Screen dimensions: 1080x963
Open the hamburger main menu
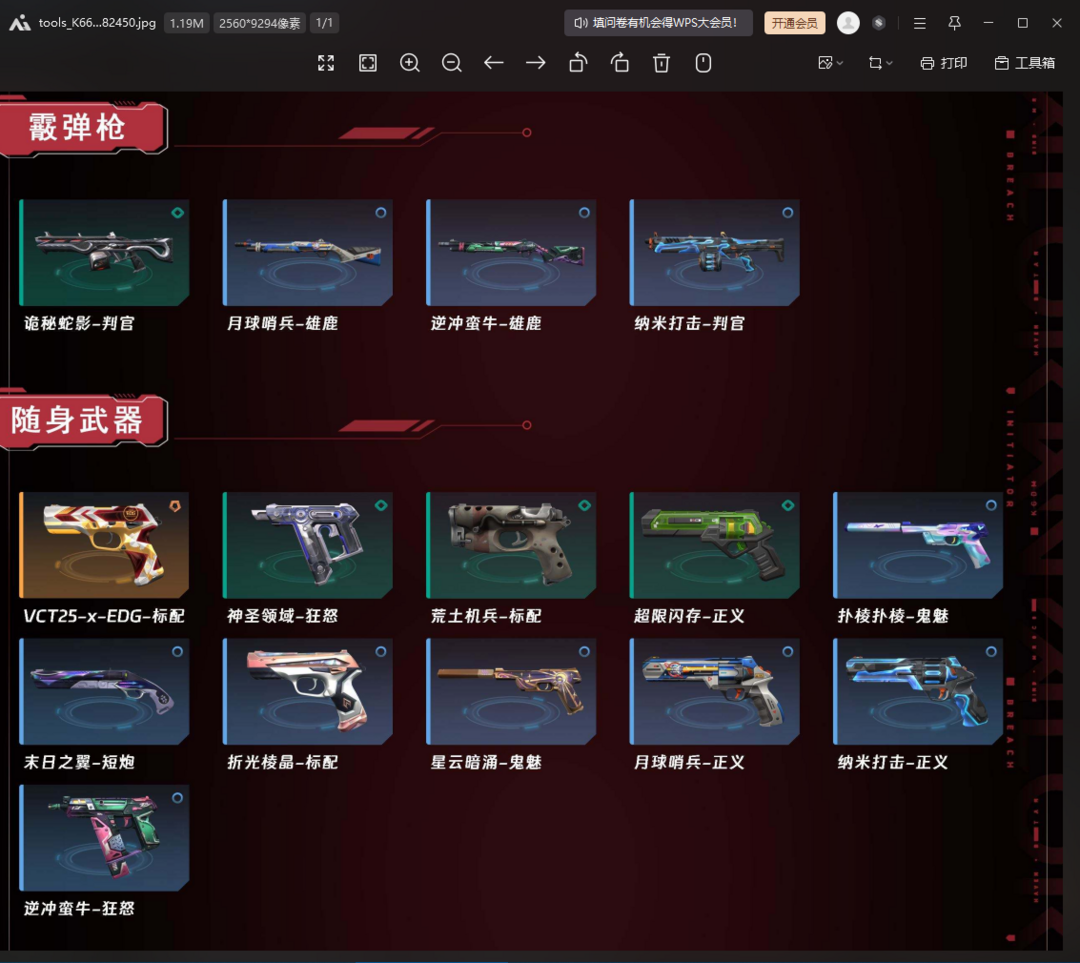coord(920,23)
